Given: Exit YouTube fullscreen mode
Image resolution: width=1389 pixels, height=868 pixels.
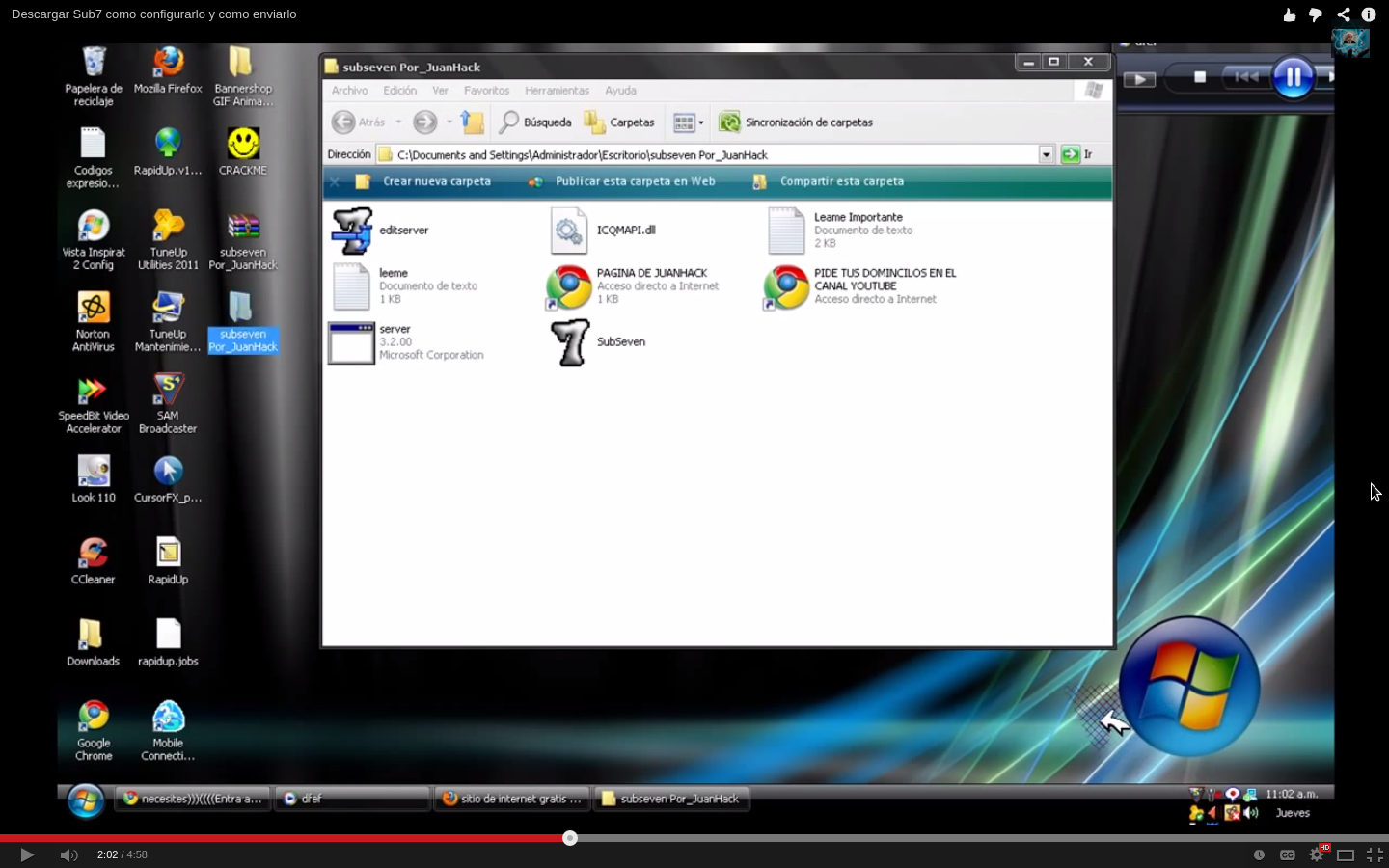Looking at the screenshot, I should pyautogui.click(x=1375, y=854).
